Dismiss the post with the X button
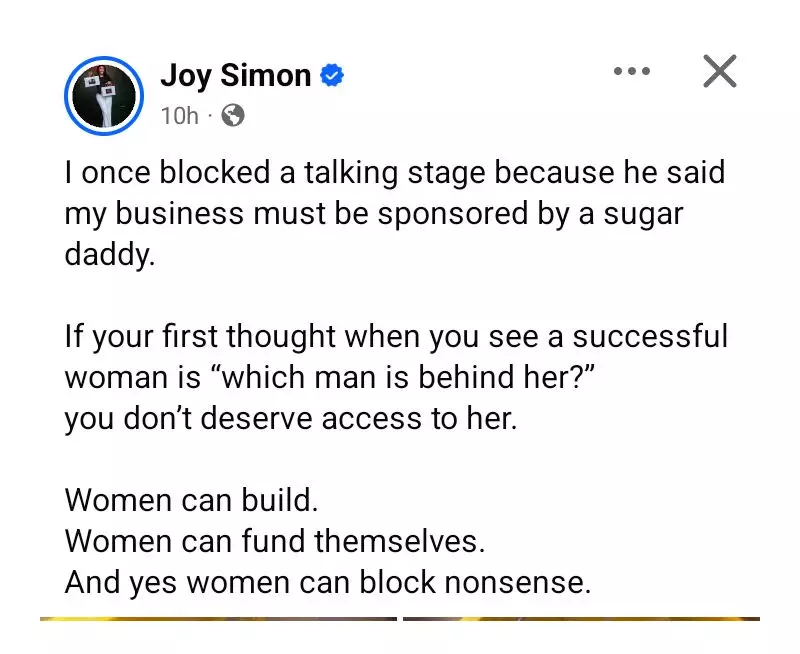 coord(719,71)
